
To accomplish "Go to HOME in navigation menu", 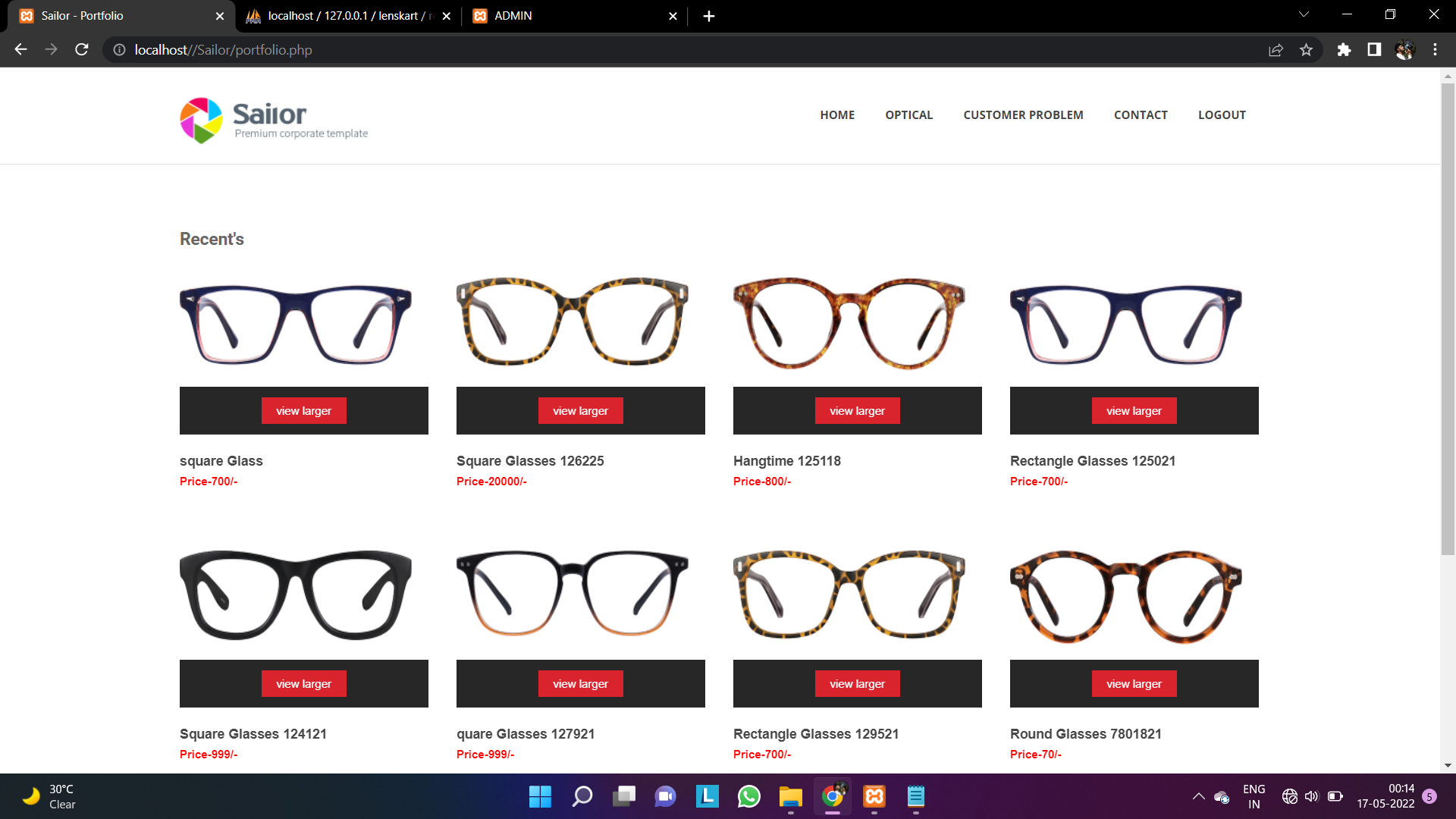I will (837, 115).
